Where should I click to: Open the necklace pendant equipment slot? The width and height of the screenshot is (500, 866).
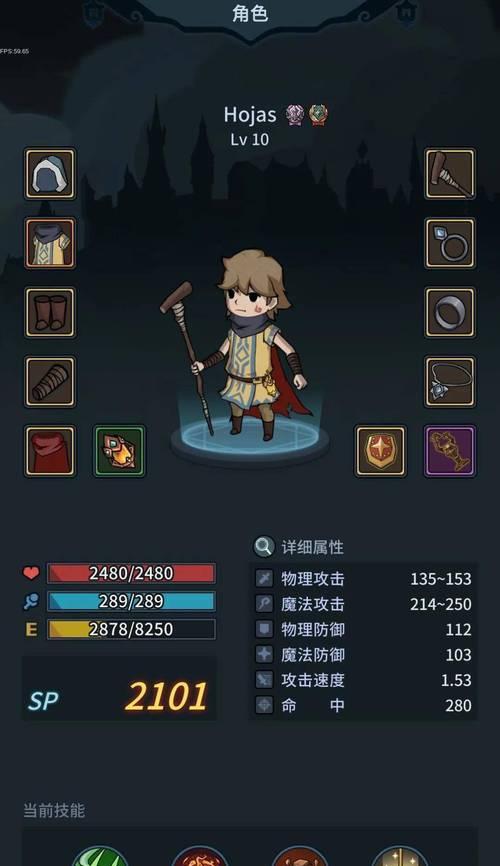[450, 382]
